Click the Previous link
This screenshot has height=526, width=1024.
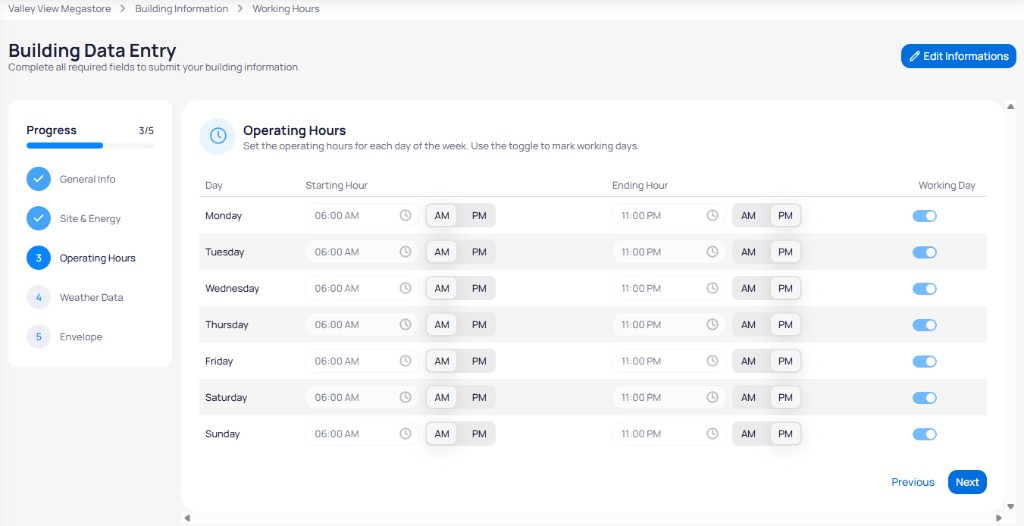tap(912, 482)
